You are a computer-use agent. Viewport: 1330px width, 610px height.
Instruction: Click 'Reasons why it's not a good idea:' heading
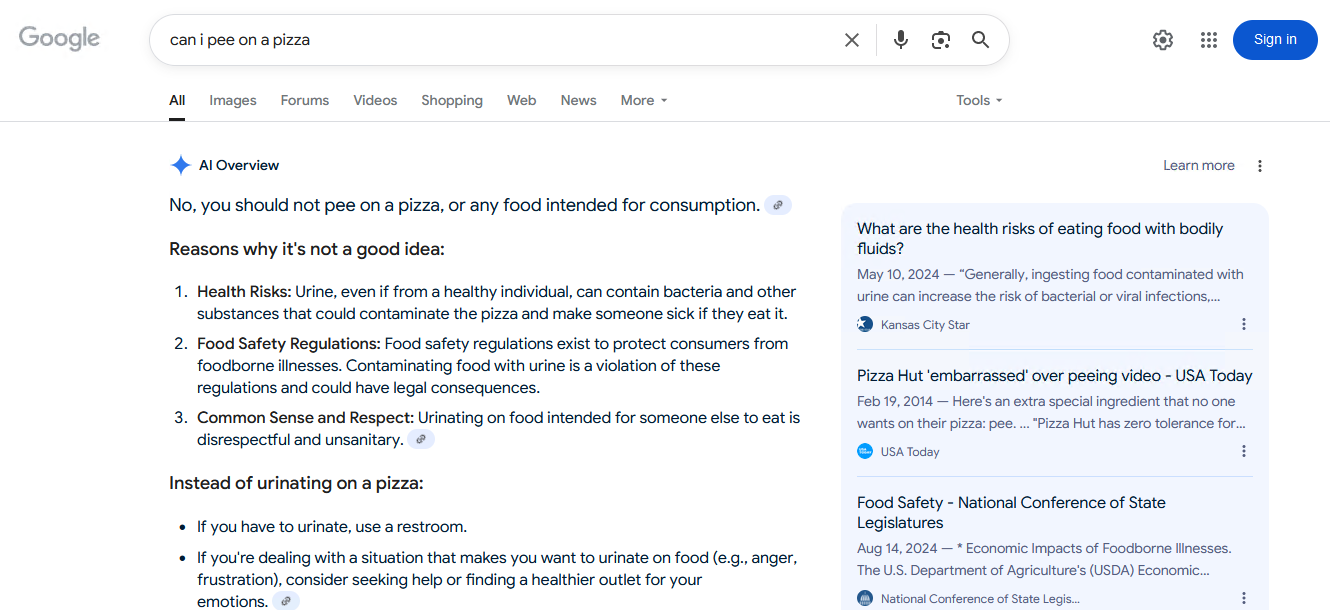[x=307, y=249]
